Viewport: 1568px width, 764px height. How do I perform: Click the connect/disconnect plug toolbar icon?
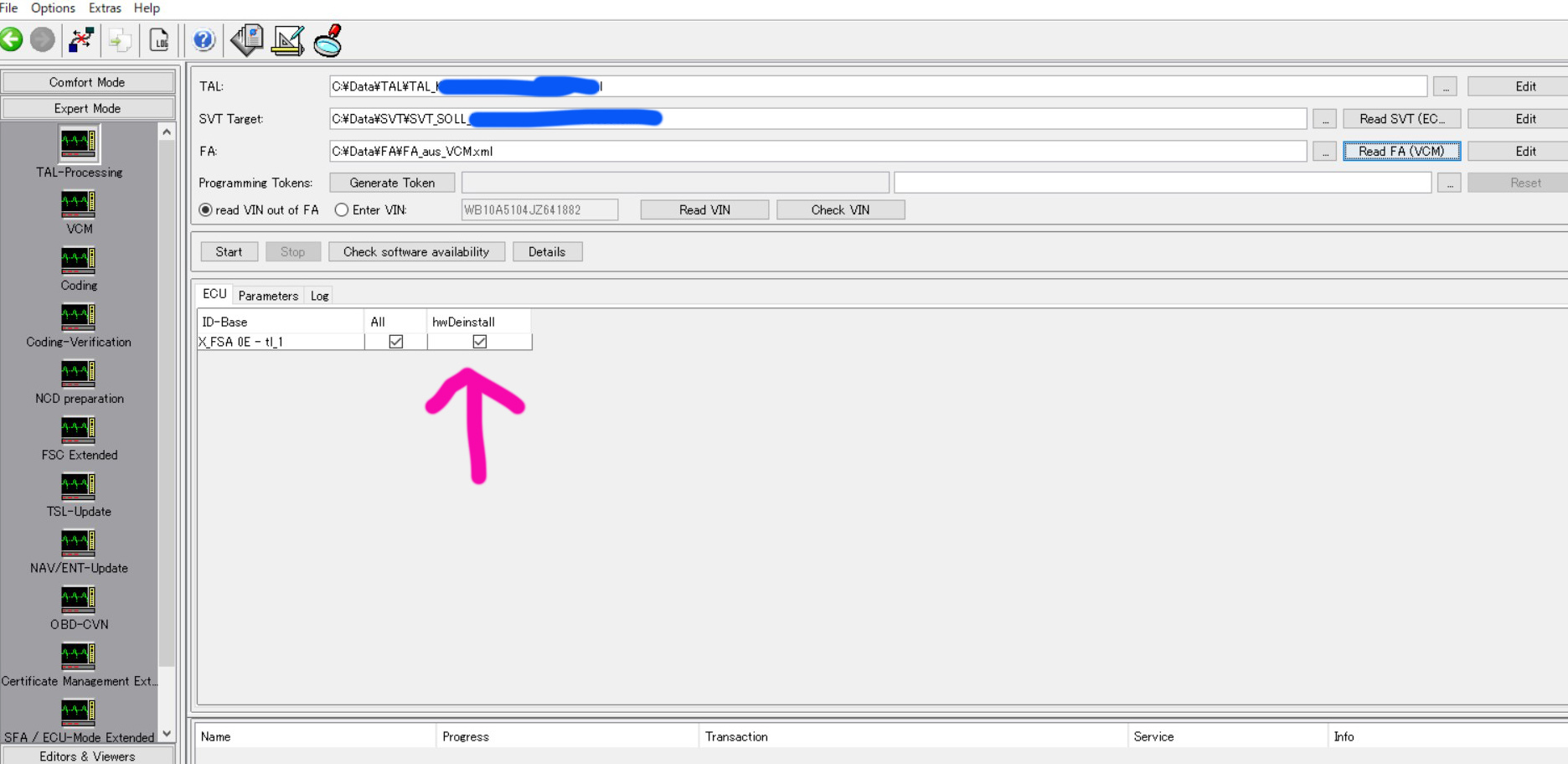click(x=81, y=39)
